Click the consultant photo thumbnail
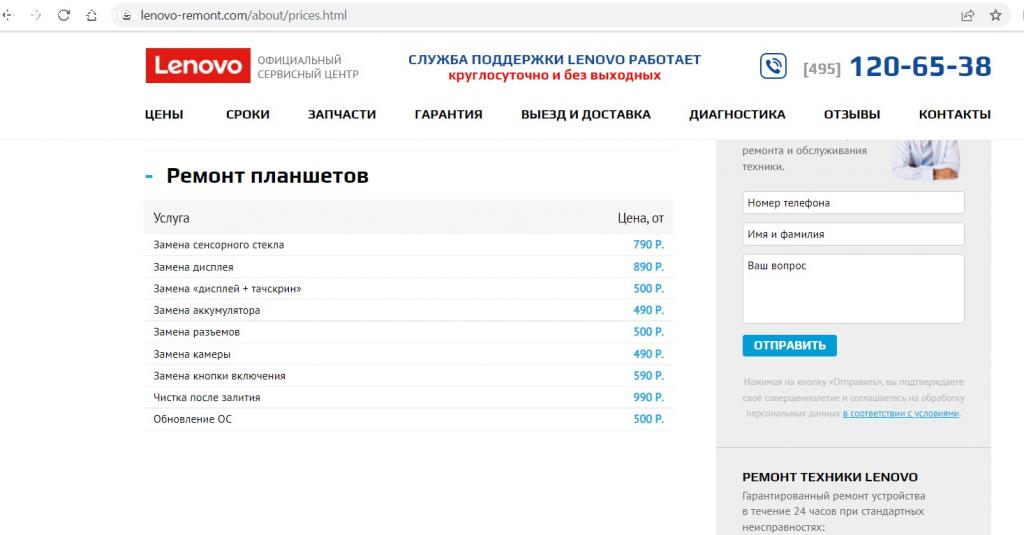The width and height of the screenshot is (1024, 535). pyautogui.click(x=927, y=159)
